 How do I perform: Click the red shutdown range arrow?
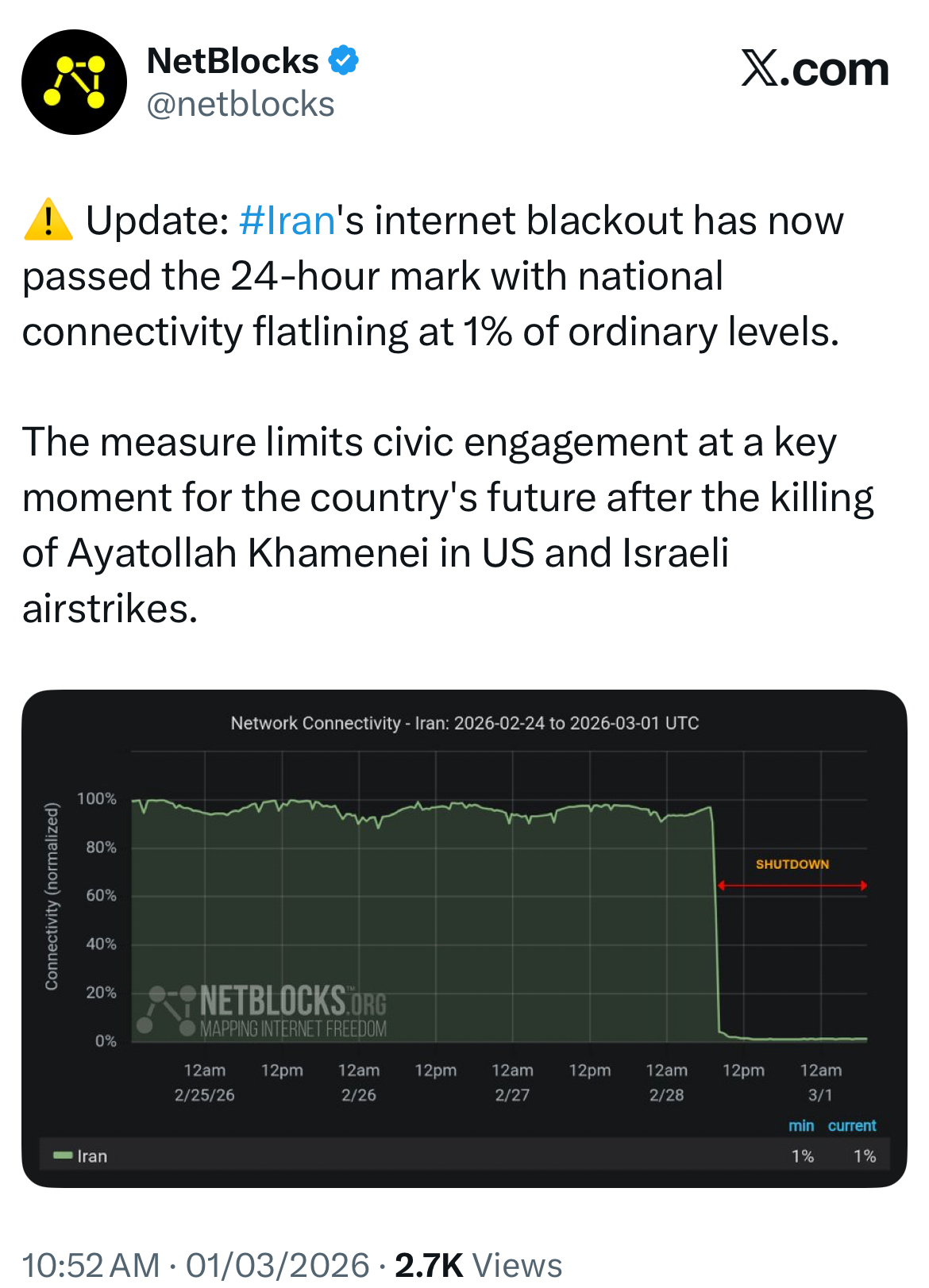792,886
